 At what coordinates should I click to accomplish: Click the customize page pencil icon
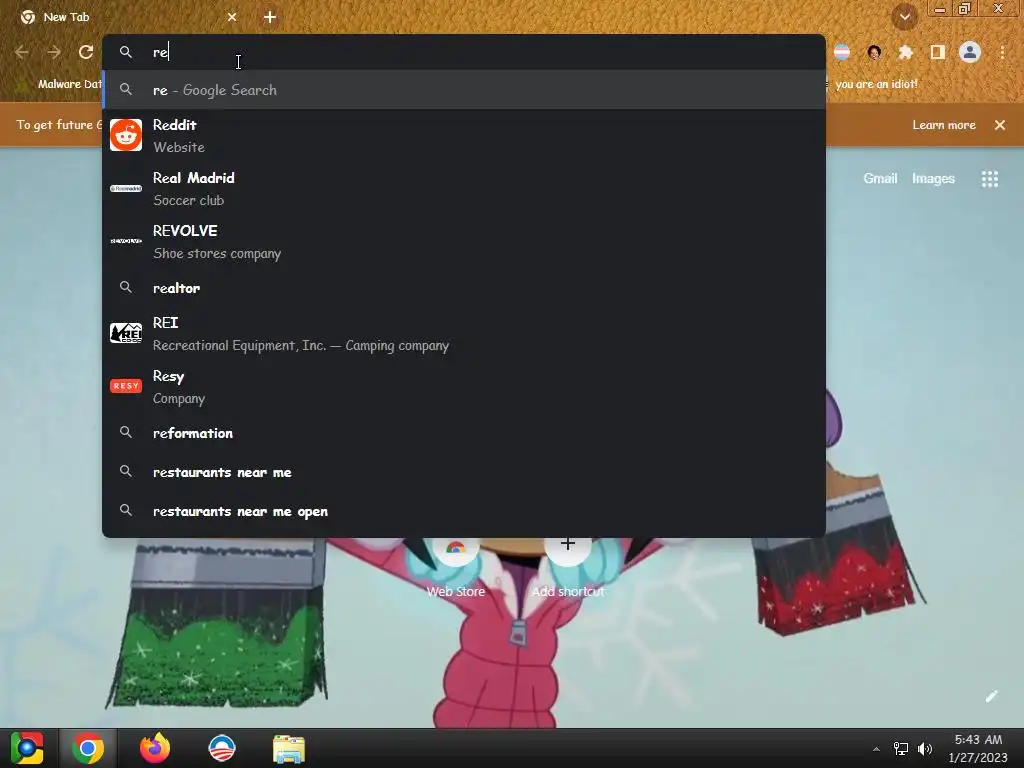click(x=991, y=696)
